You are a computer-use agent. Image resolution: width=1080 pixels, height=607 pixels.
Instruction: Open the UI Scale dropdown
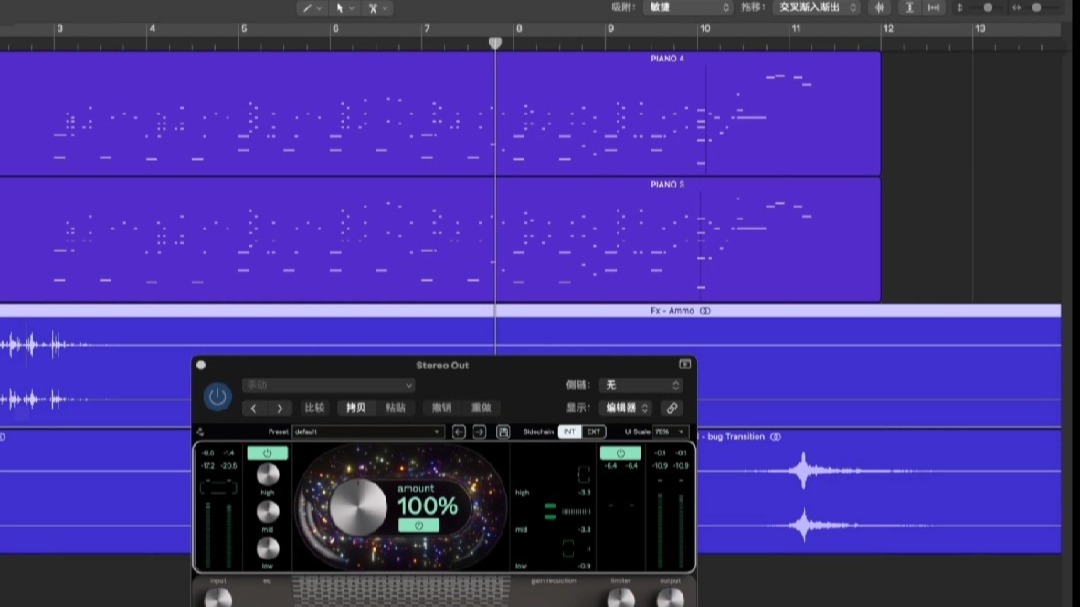(x=669, y=432)
